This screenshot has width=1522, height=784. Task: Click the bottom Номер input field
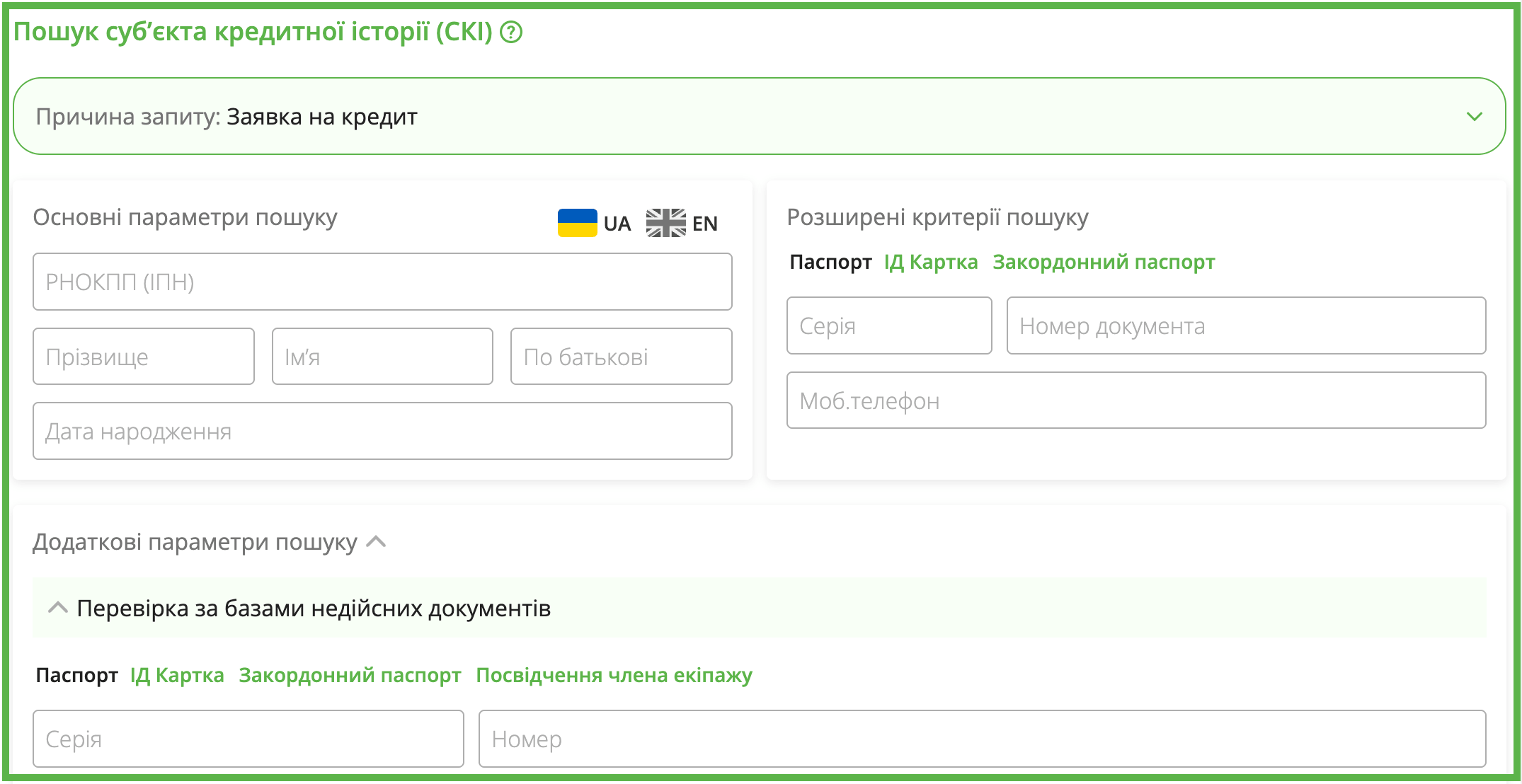tap(981, 739)
